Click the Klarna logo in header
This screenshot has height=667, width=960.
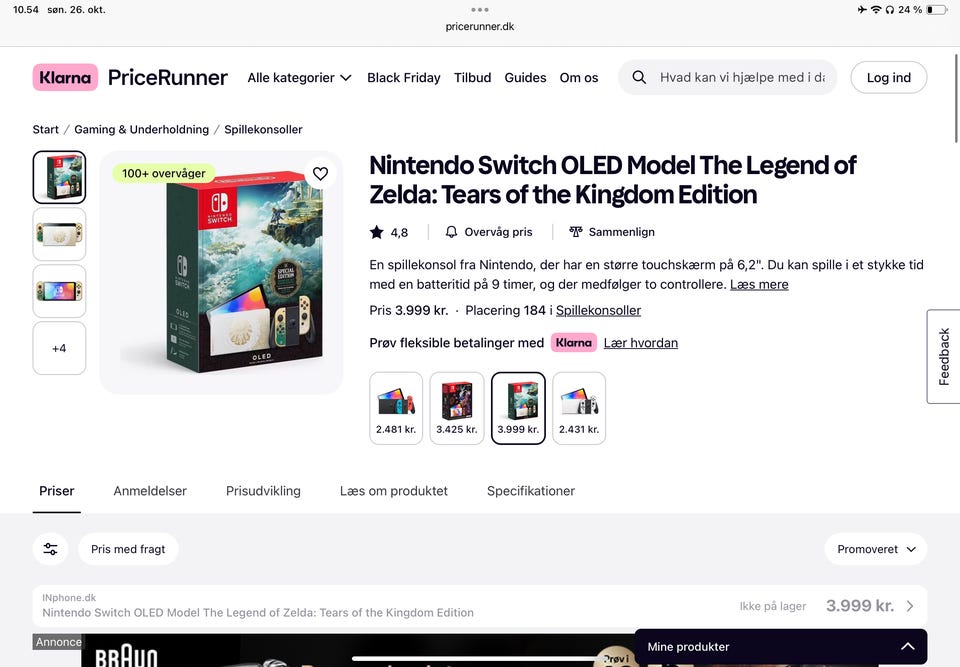tap(65, 77)
